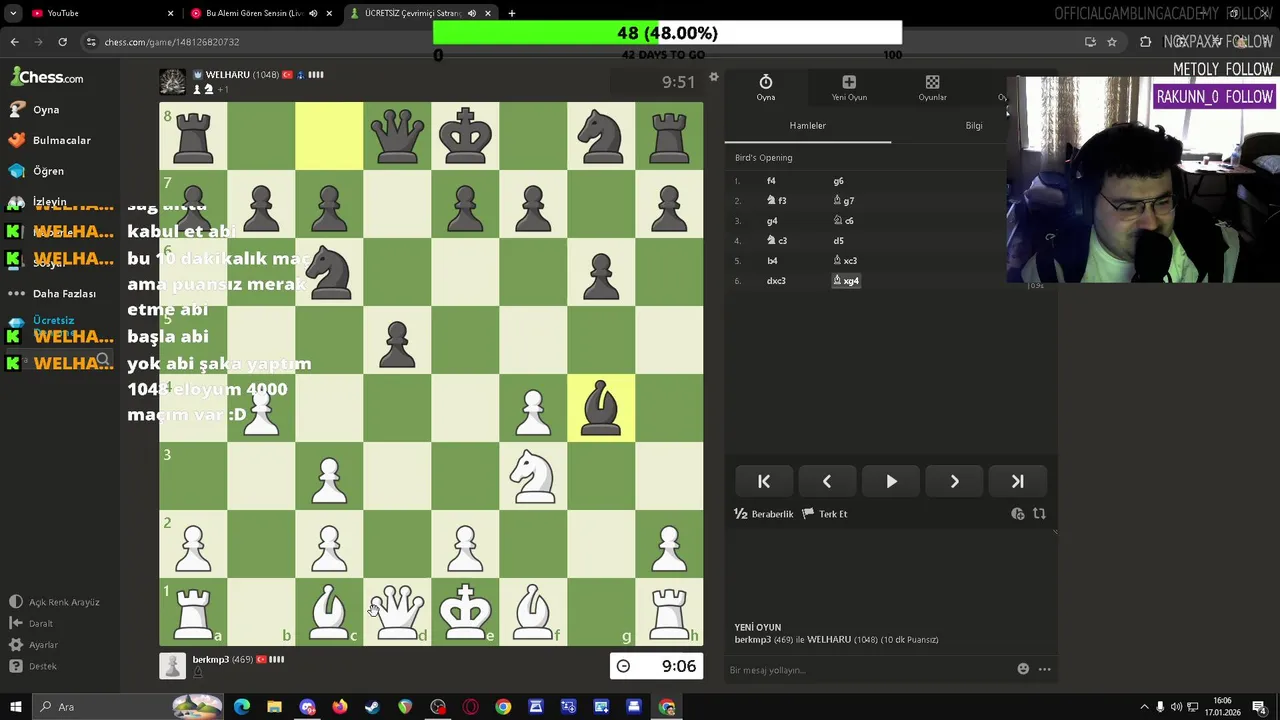This screenshot has width=1280, height=720.
Task: Switch to Bu Alemi Gören Sensin tab
Action: tap(260, 13)
